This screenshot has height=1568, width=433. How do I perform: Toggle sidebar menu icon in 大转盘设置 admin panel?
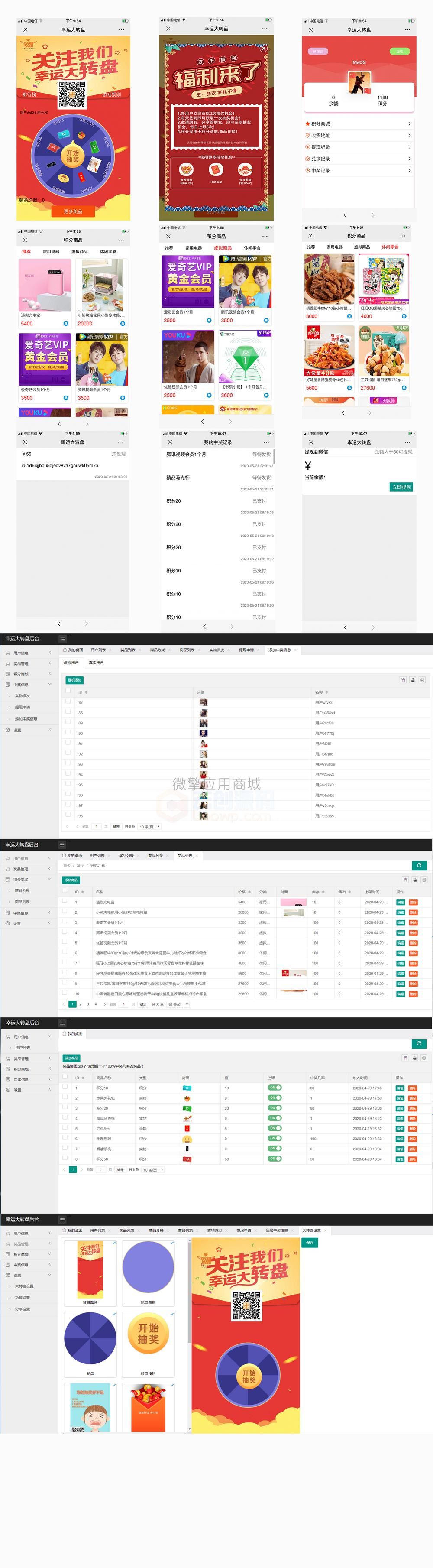pyautogui.click(x=63, y=1220)
